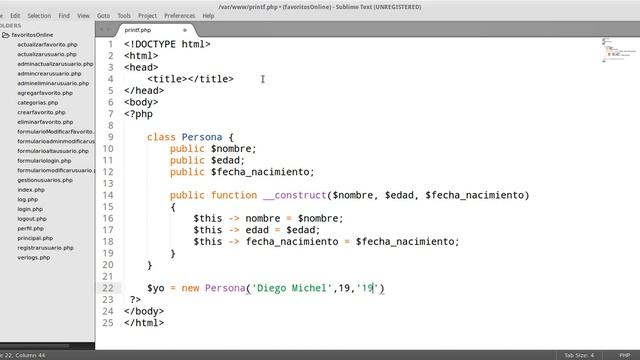Click the next tab arrow

click(x=108, y=29)
